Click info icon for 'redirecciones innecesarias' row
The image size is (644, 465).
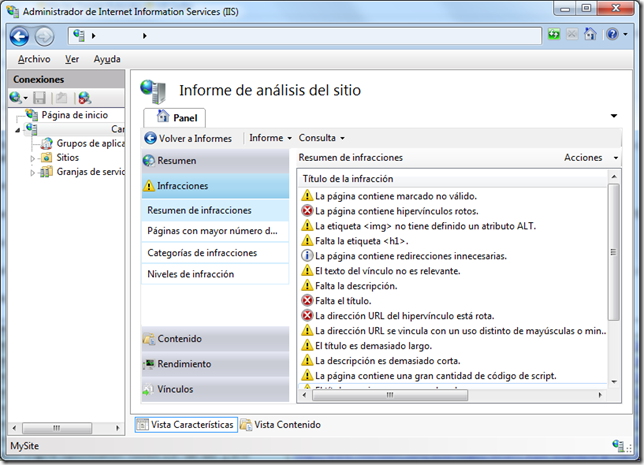pos(307,256)
